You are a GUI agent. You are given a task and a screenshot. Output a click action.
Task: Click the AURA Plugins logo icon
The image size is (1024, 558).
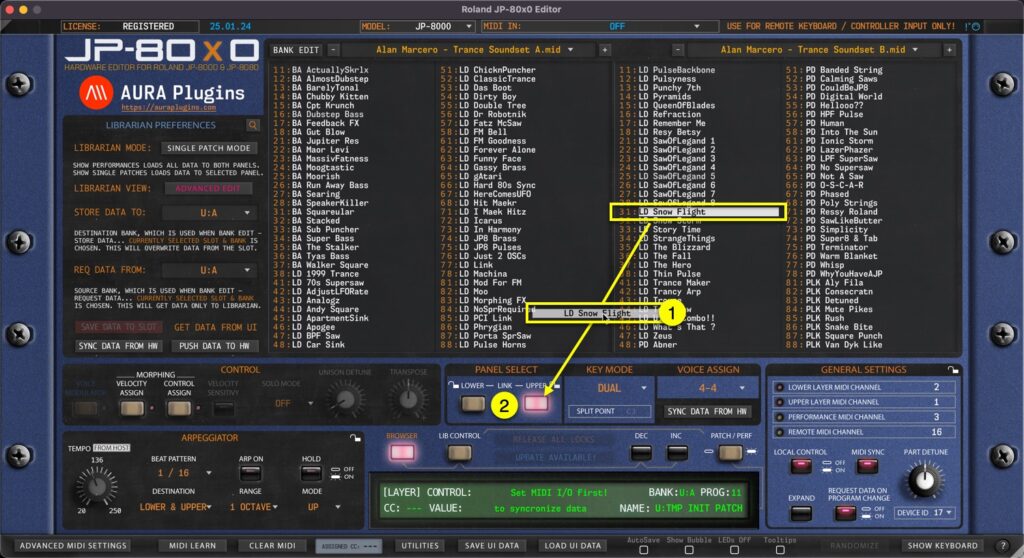(x=96, y=93)
